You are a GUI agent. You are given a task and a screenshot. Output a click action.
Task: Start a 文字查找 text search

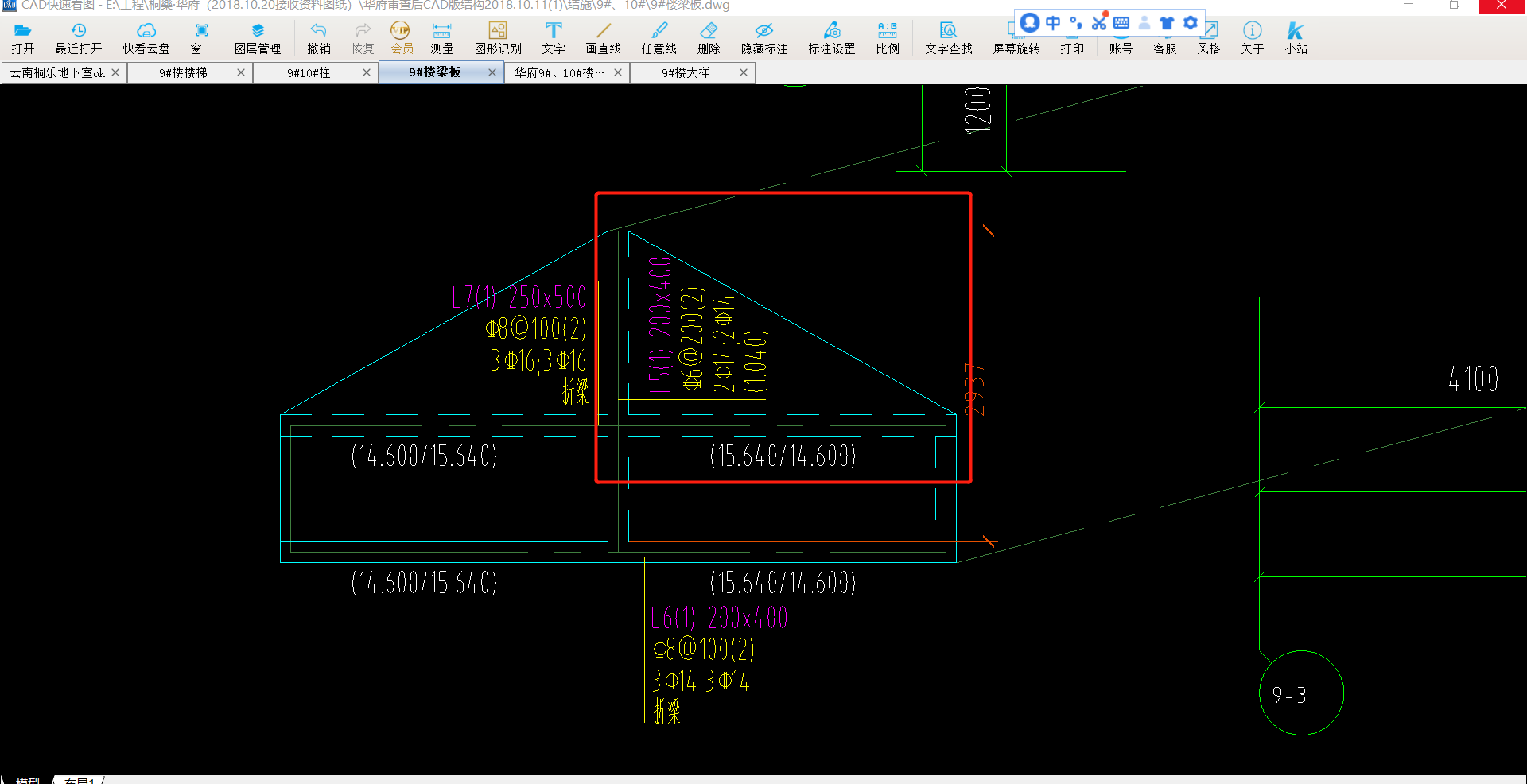pyautogui.click(x=949, y=38)
